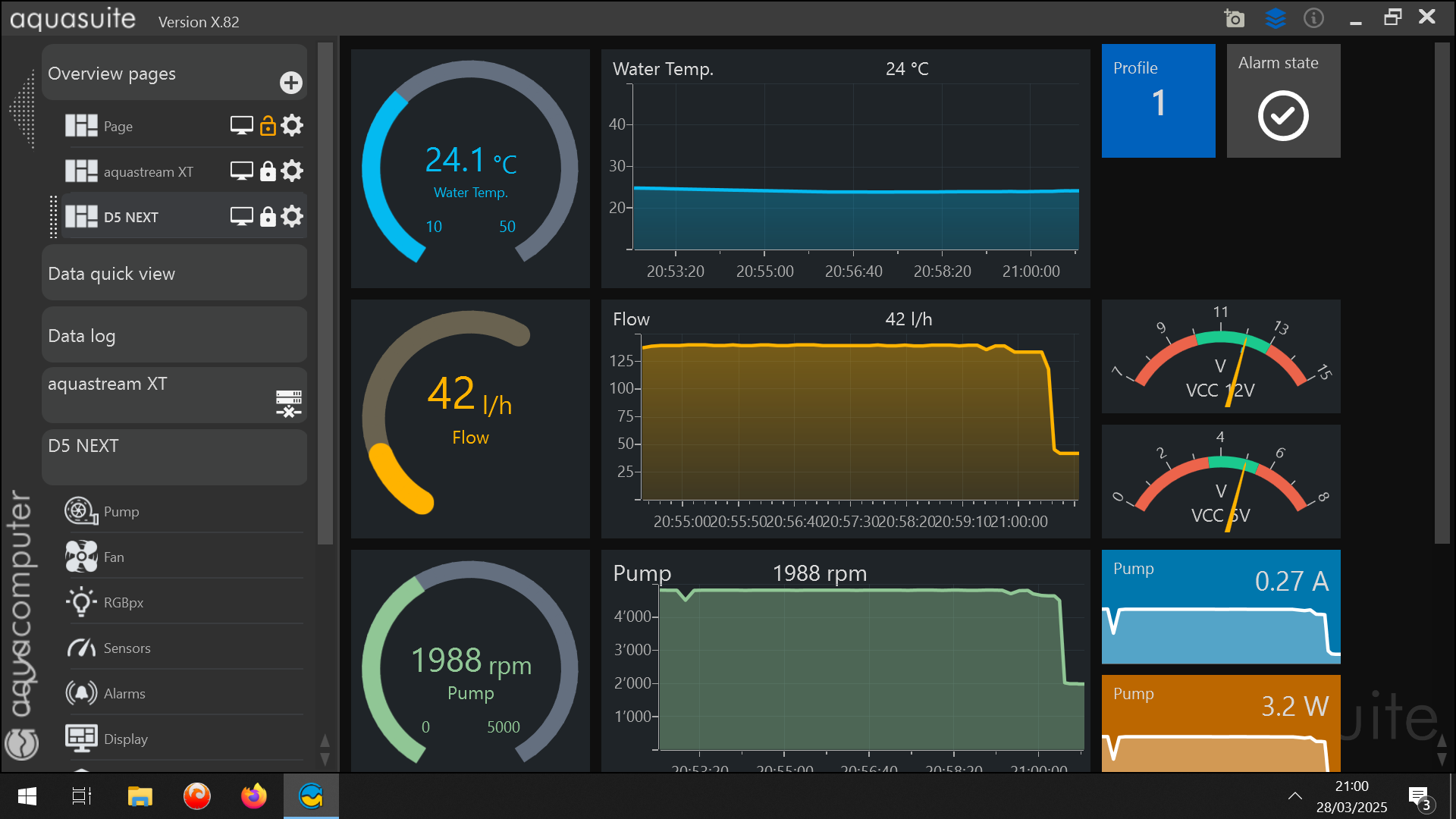
Task: Select the Pump section in the D5 NEXT sidebar
Action: (122, 511)
